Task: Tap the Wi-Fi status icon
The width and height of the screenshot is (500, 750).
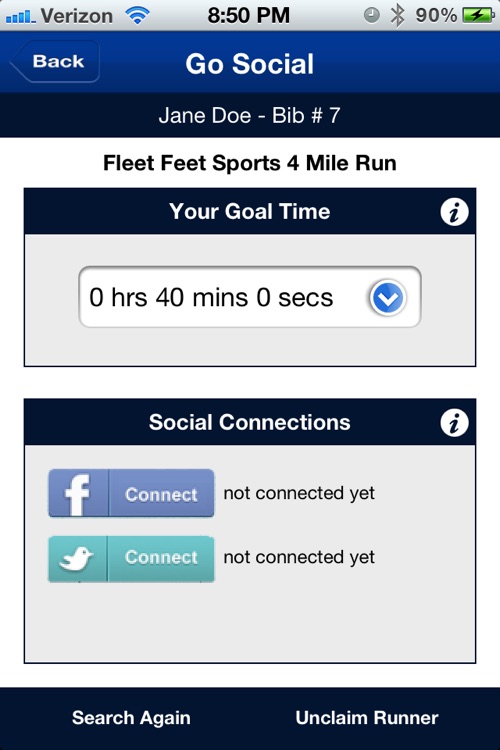Action: [x=137, y=16]
